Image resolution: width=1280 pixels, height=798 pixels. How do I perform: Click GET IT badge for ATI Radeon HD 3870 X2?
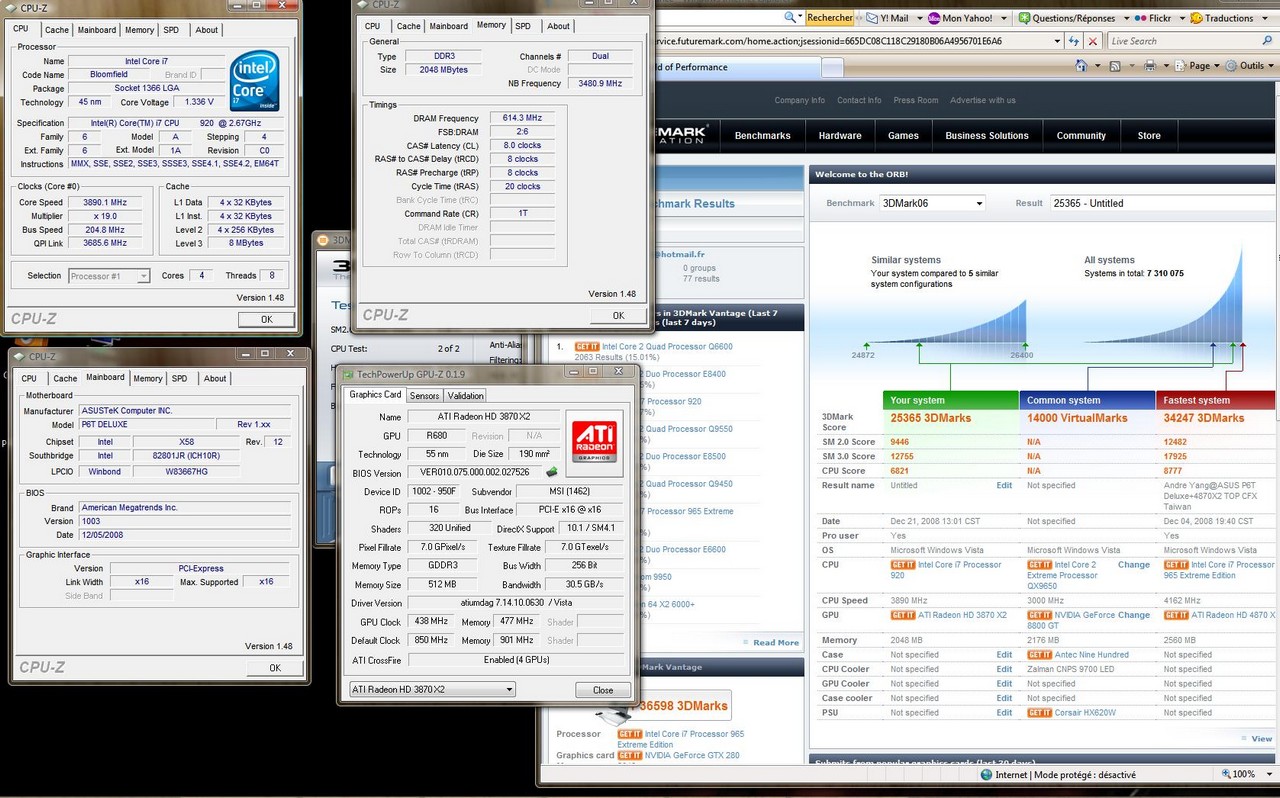[903, 615]
